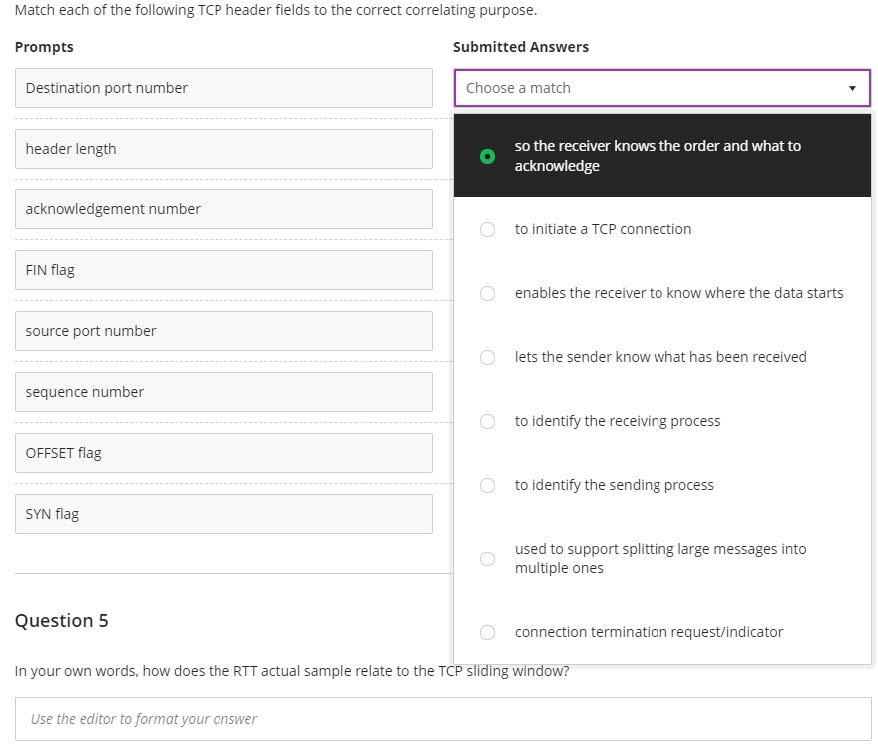Image resolution: width=878 pixels, height=747 pixels.
Task: Click the Destination port number prompt
Action: tap(223, 88)
